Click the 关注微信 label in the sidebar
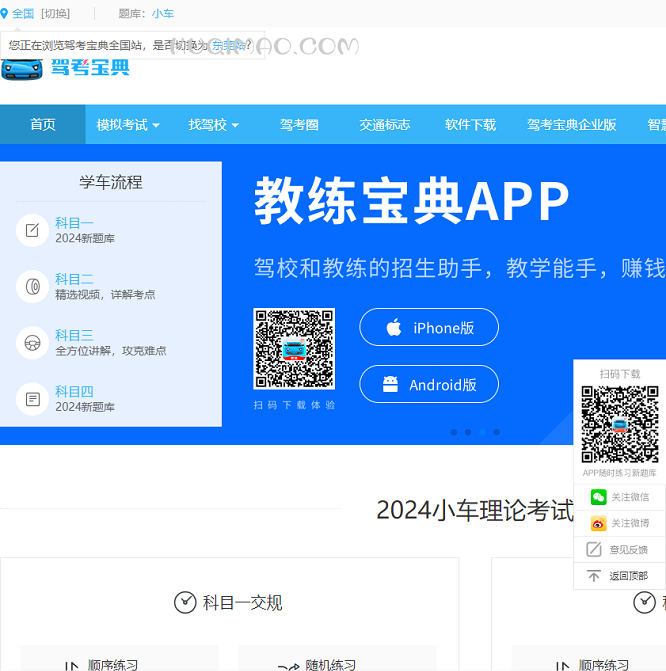This screenshot has height=671, width=666. click(x=630, y=497)
